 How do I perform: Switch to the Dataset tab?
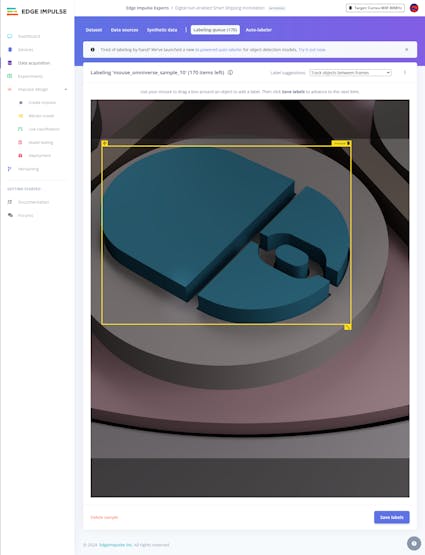[94, 30]
